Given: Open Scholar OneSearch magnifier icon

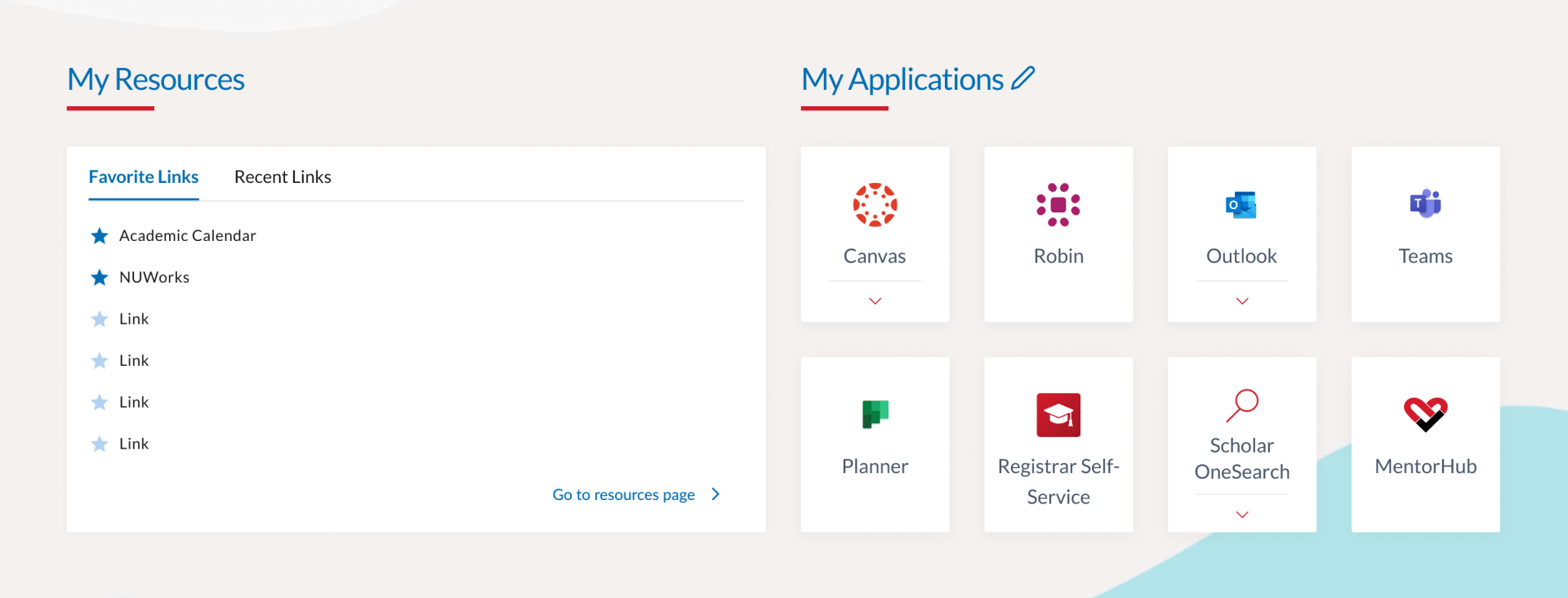Looking at the screenshot, I should [x=1241, y=405].
